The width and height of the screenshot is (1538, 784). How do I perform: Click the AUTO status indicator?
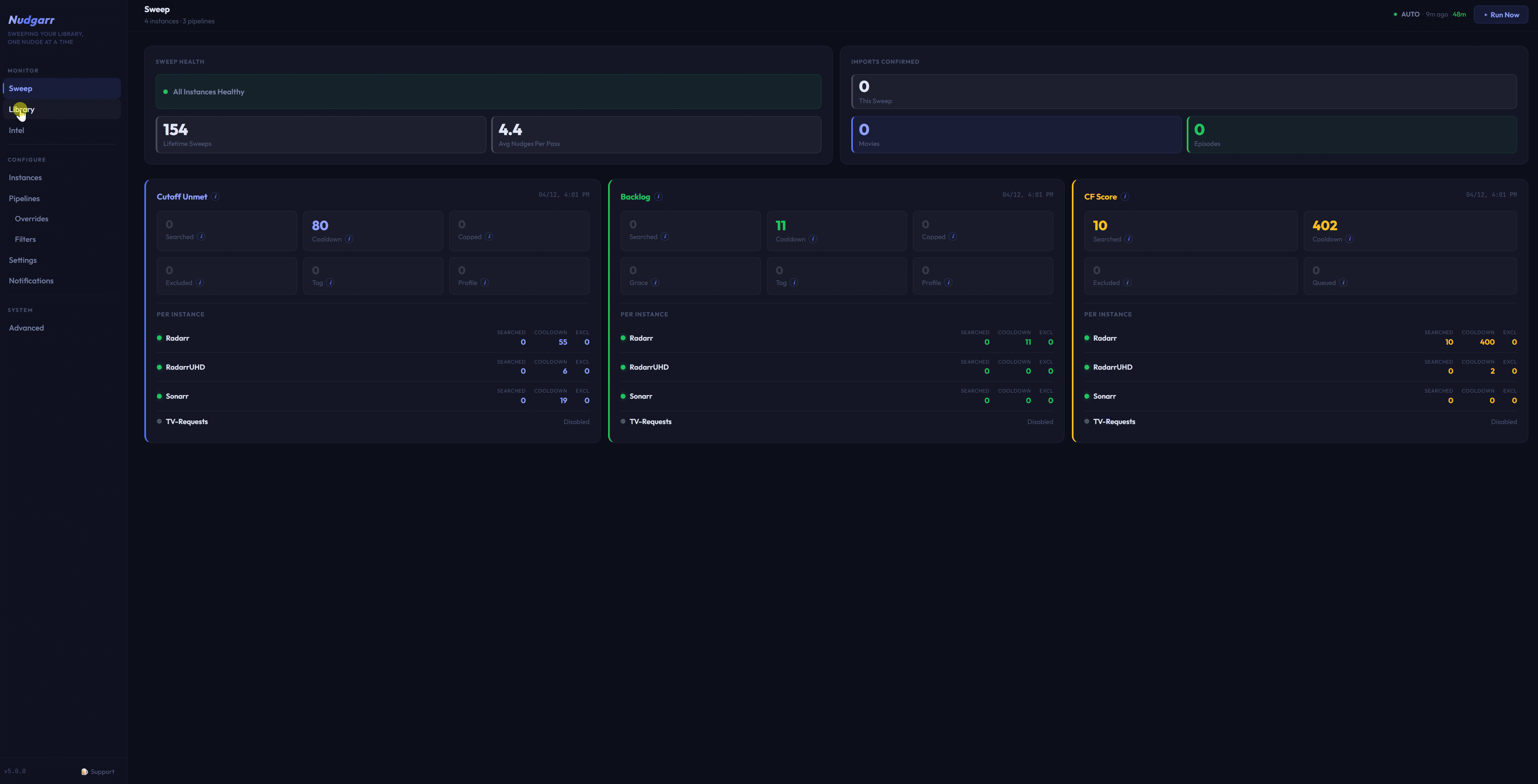1407,15
